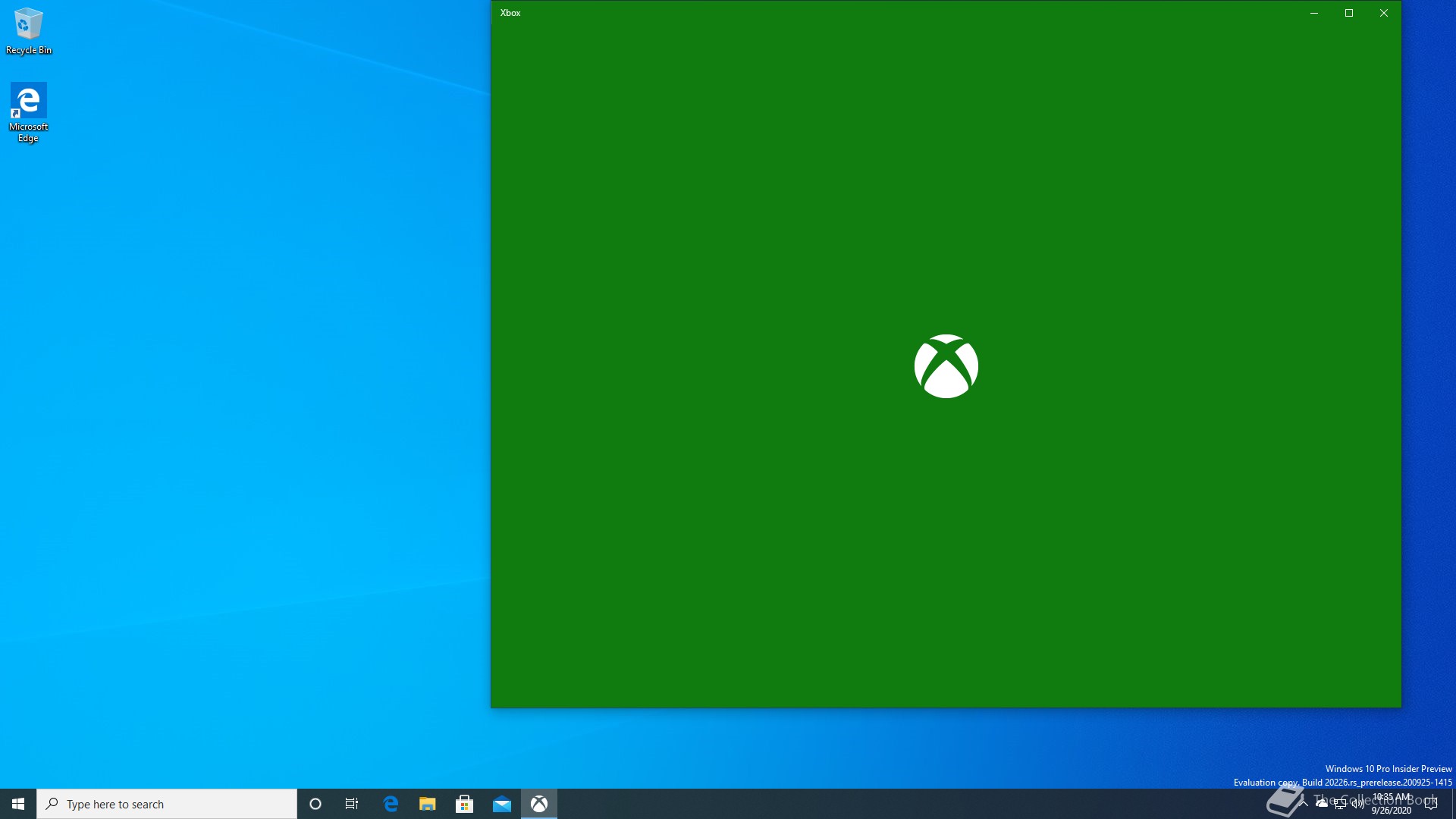The height and width of the screenshot is (819, 1456).
Task: Open File Explorer from the taskbar
Action: (428, 804)
